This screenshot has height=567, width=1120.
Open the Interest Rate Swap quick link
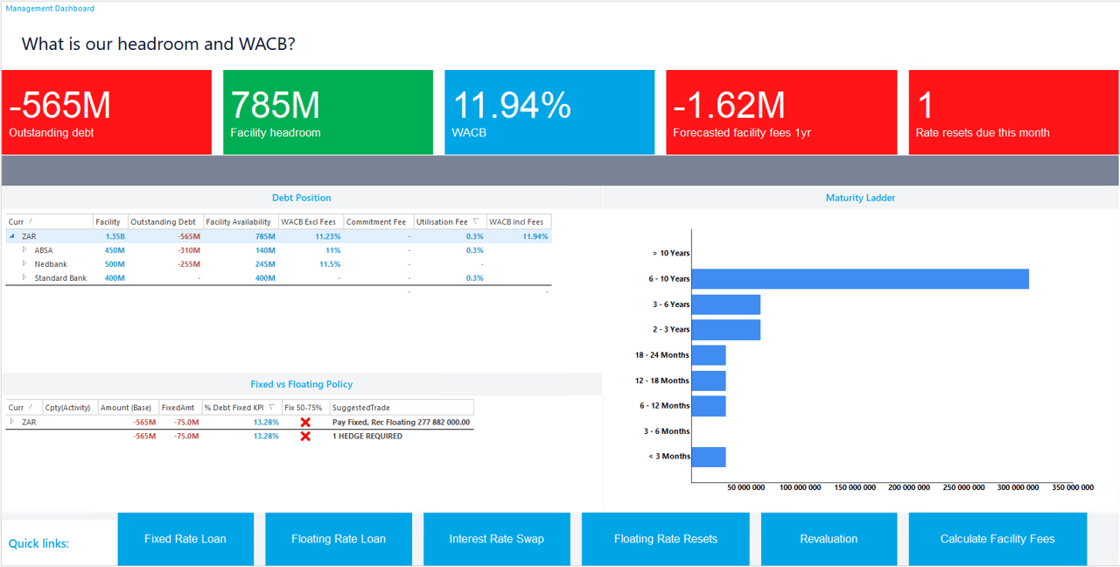pyautogui.click(x=498, y=538)
